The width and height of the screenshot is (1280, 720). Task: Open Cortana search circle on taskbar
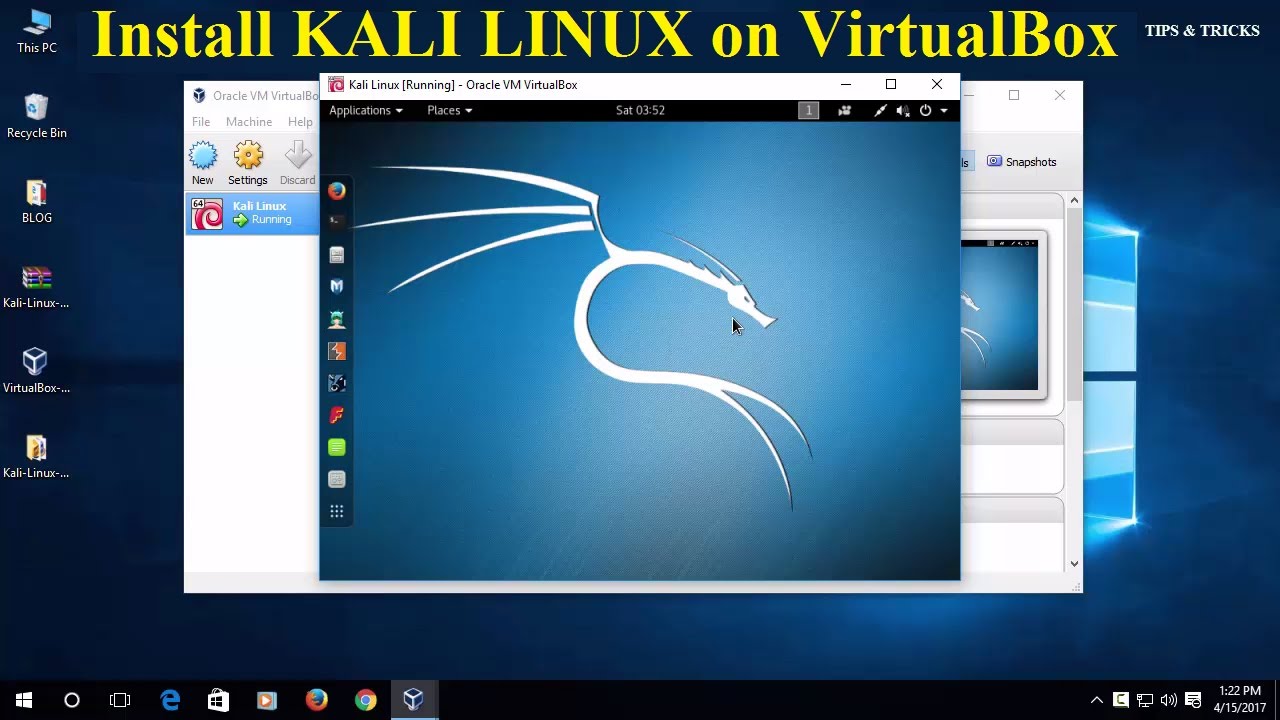click(x=72, y=700)
